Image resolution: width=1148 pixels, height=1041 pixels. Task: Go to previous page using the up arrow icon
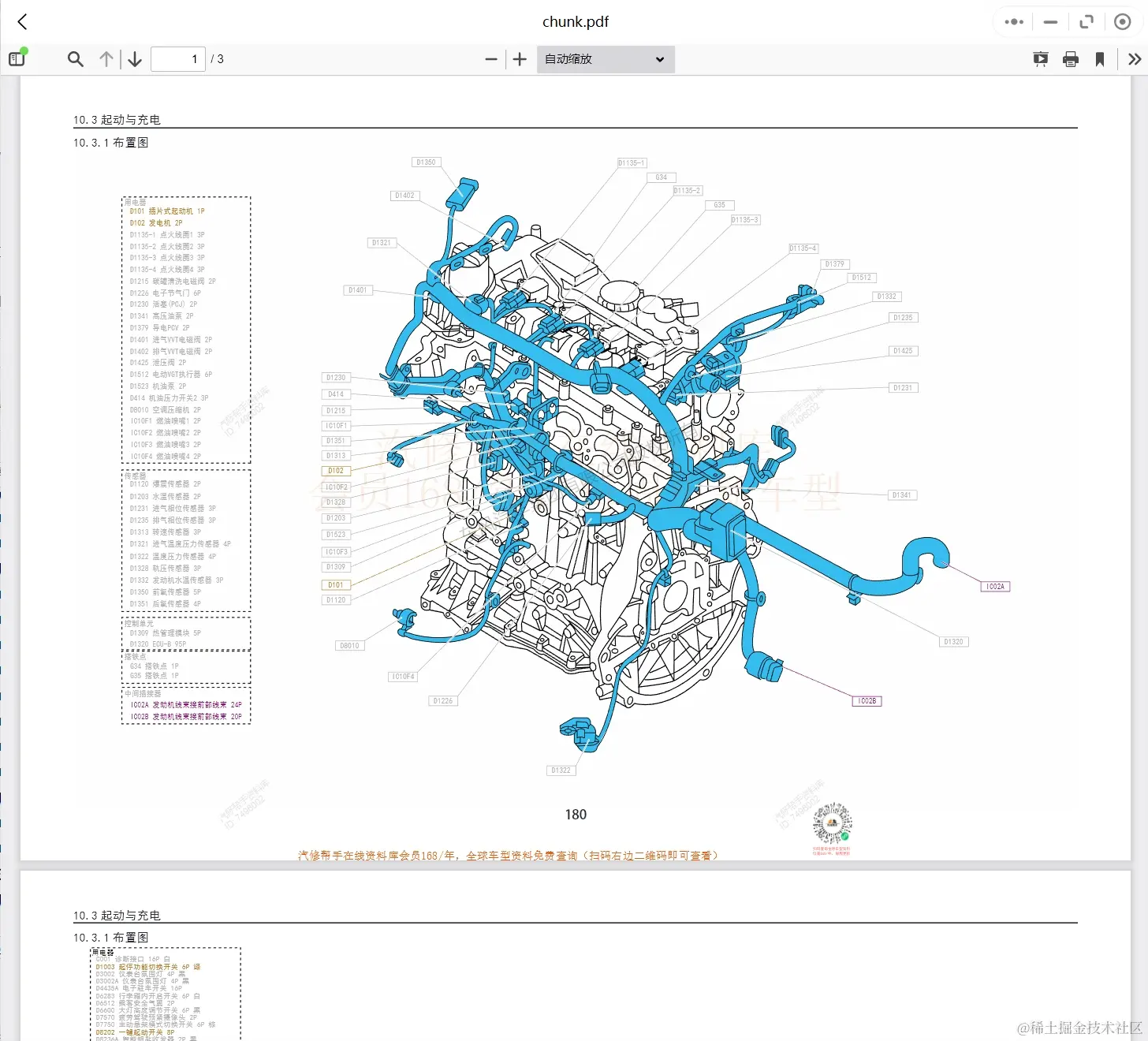coord(106,58)
